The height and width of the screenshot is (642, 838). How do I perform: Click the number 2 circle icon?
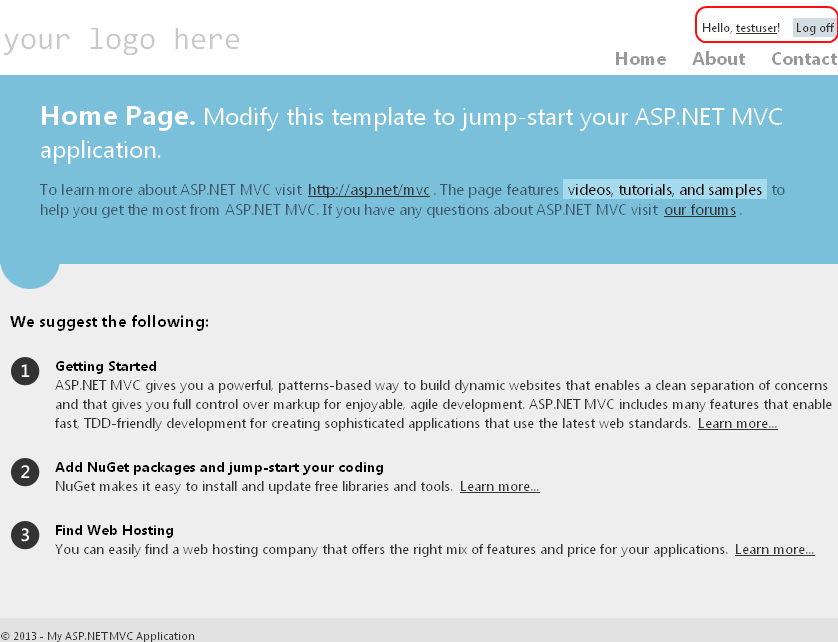coord(25,472)
